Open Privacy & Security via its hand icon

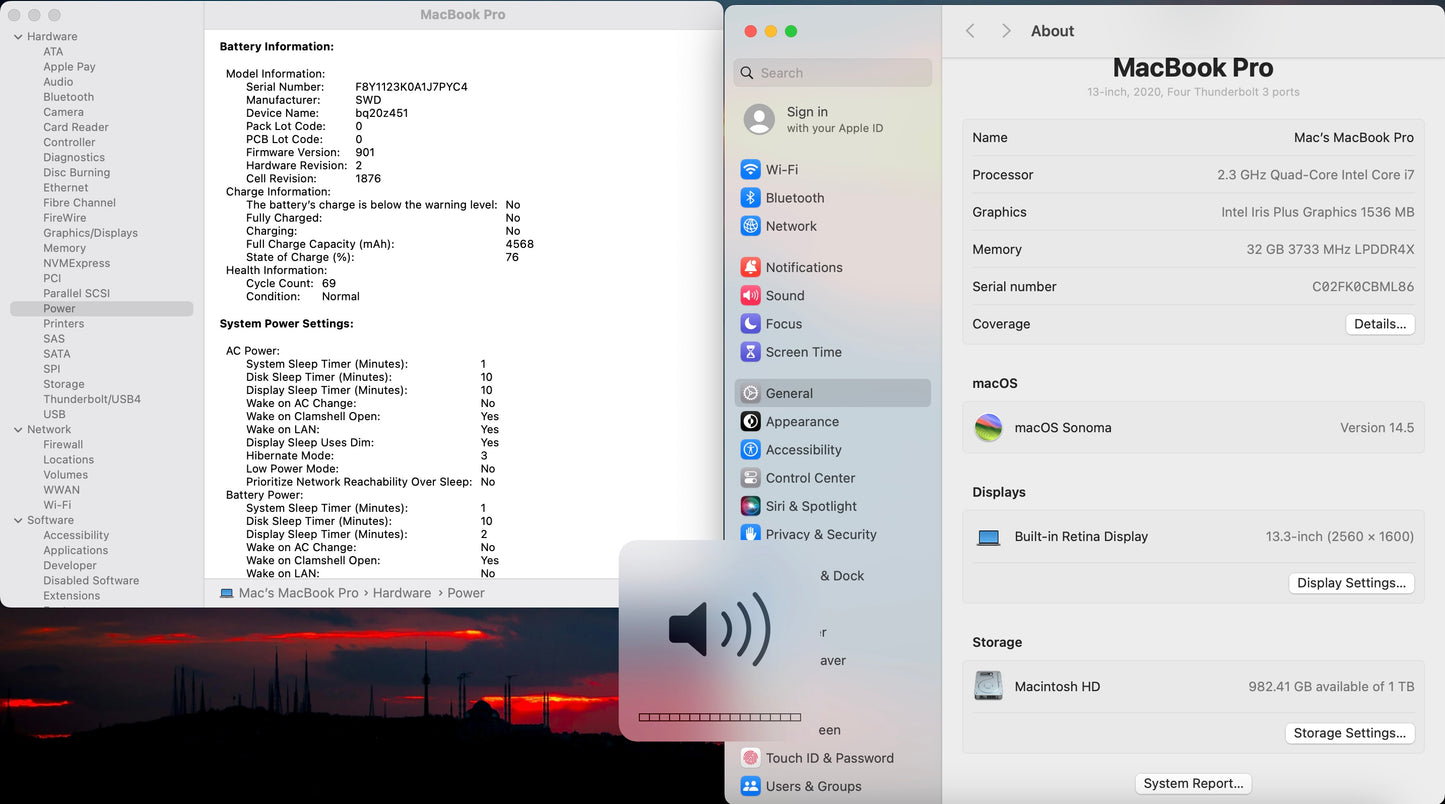751,534
